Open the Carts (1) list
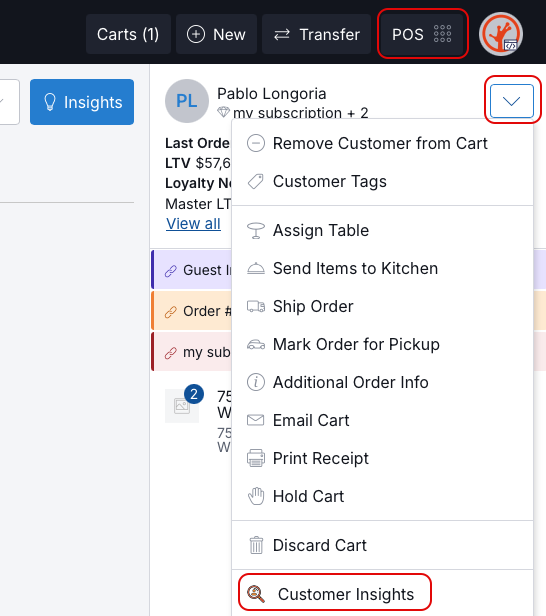 coord(128,34)
